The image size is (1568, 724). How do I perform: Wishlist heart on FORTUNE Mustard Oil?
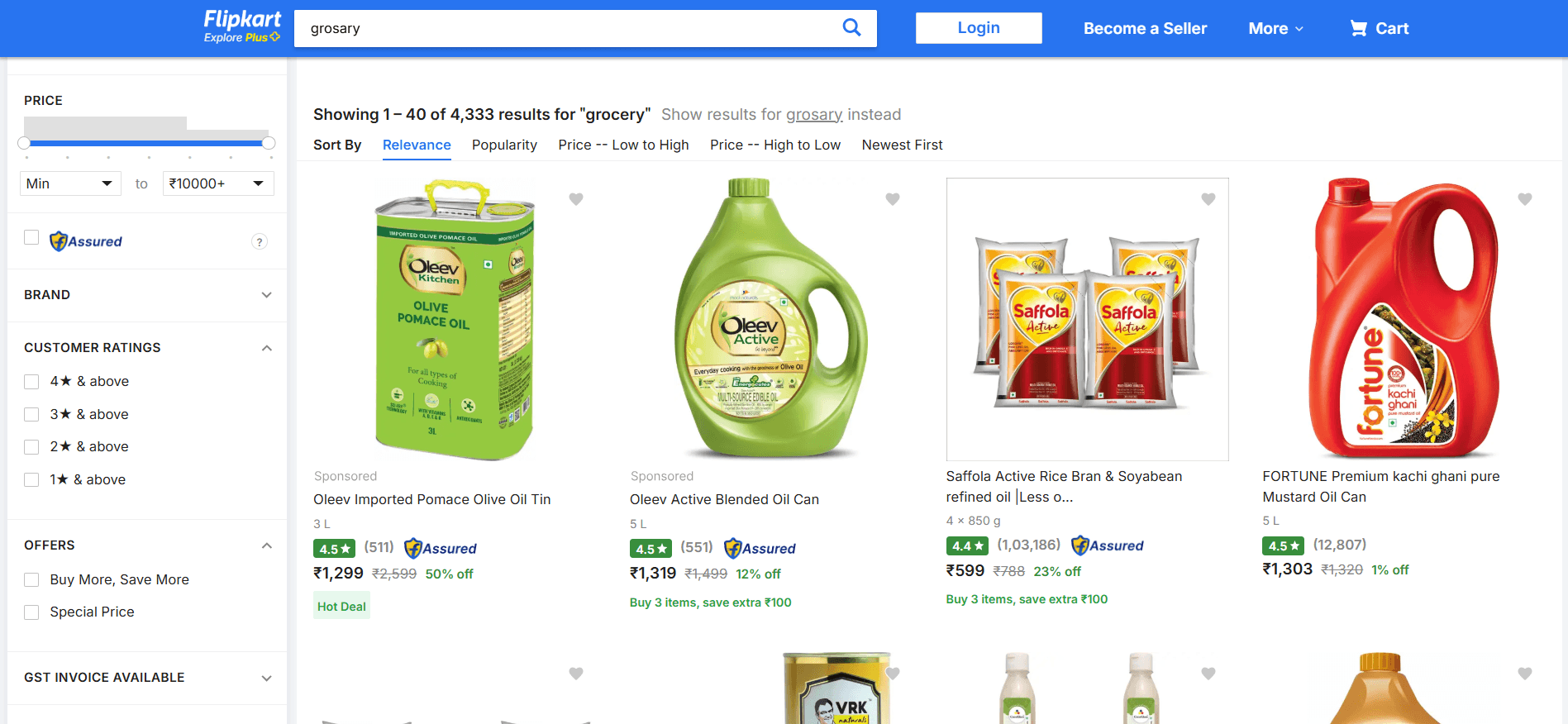[1525, 198]
